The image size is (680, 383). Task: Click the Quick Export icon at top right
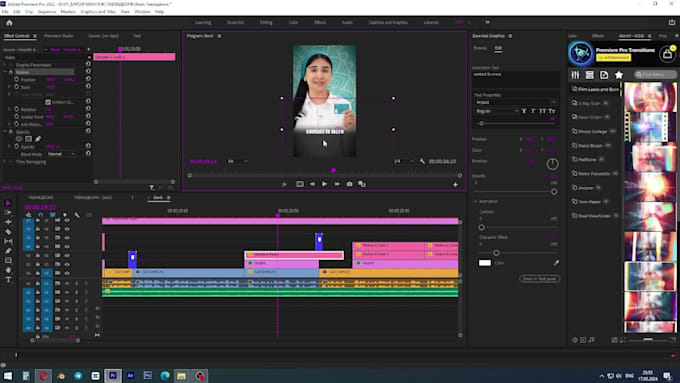672,23
